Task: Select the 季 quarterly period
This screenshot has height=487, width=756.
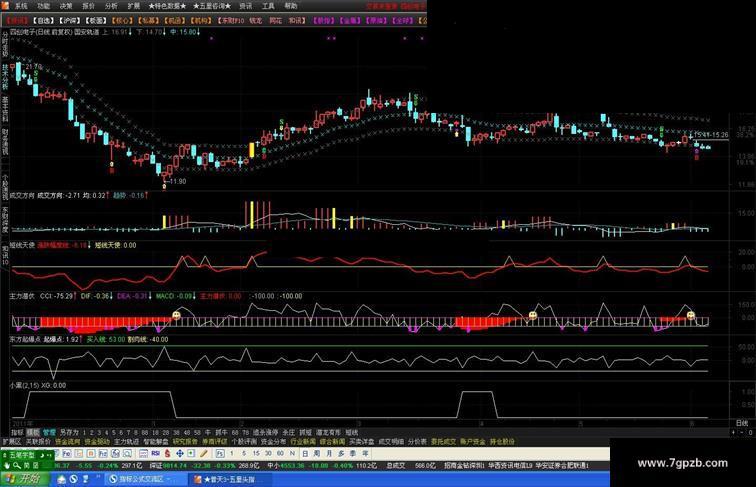Action: pos(353,453)
